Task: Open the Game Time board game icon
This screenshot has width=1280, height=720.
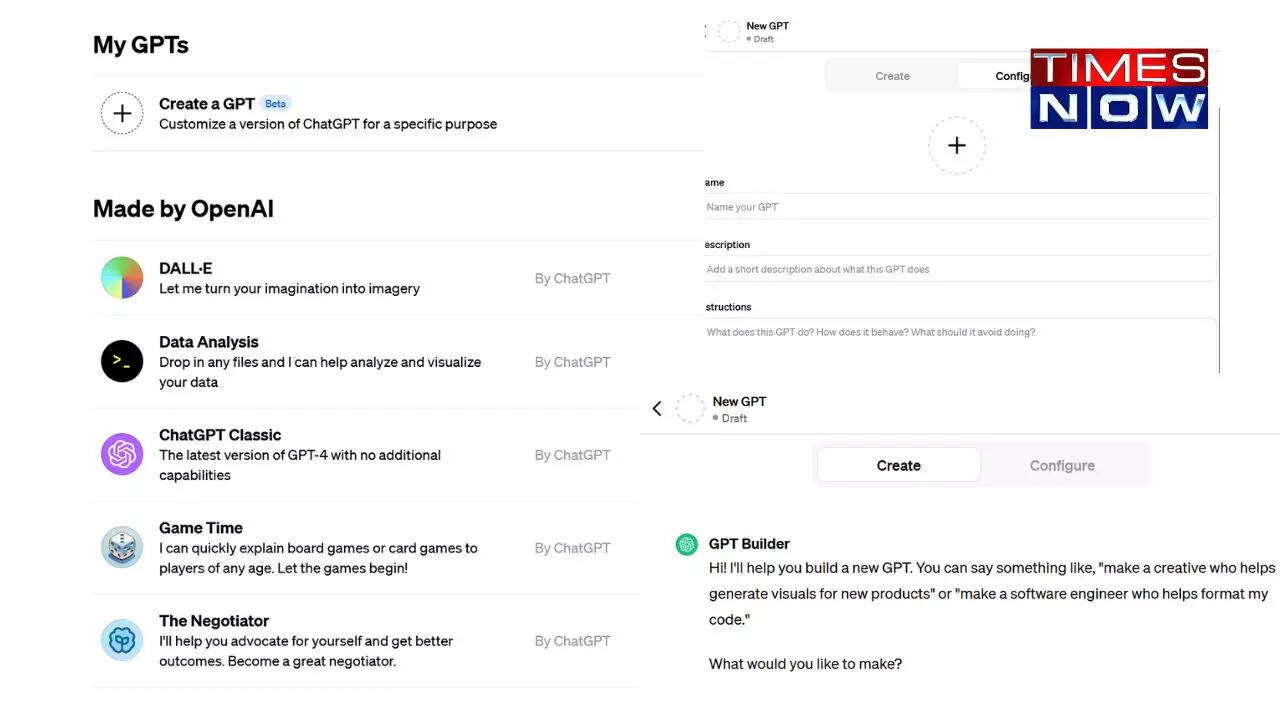Action: pos(122,547)
